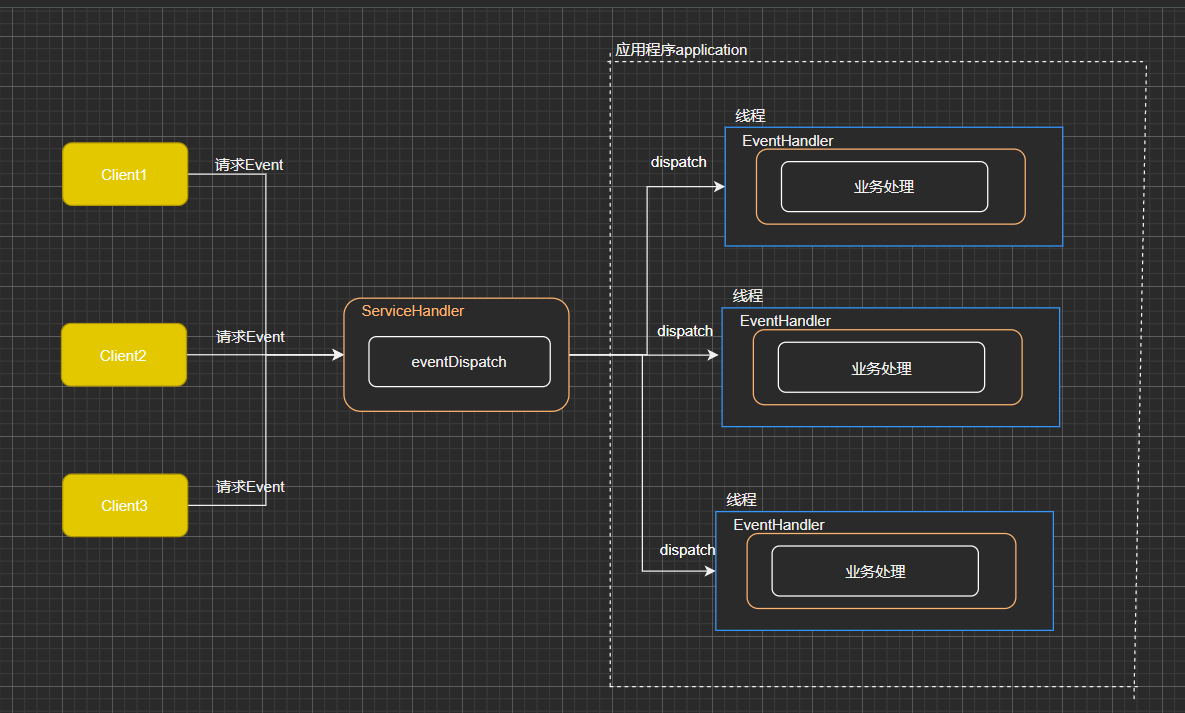Viewport: 1185px width, 713px height.
Task: Select the middle 线程 label
Action: (x=747, y=296)
